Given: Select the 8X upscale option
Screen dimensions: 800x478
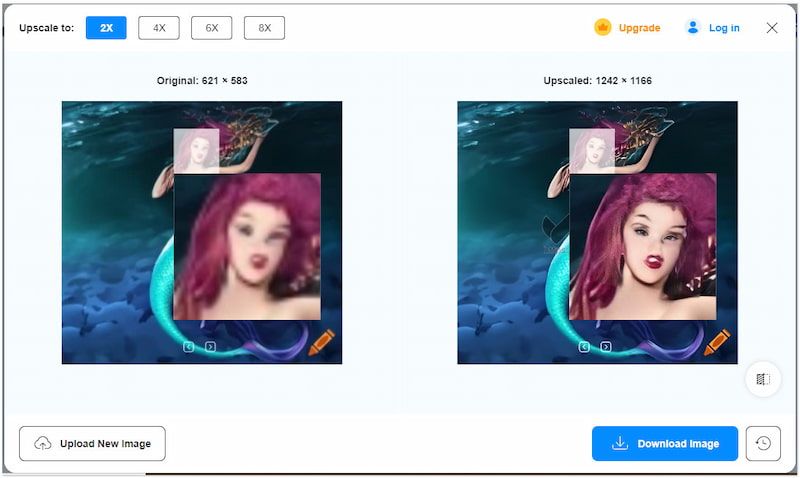Looking at the screenshot, I should coord(264,28).
